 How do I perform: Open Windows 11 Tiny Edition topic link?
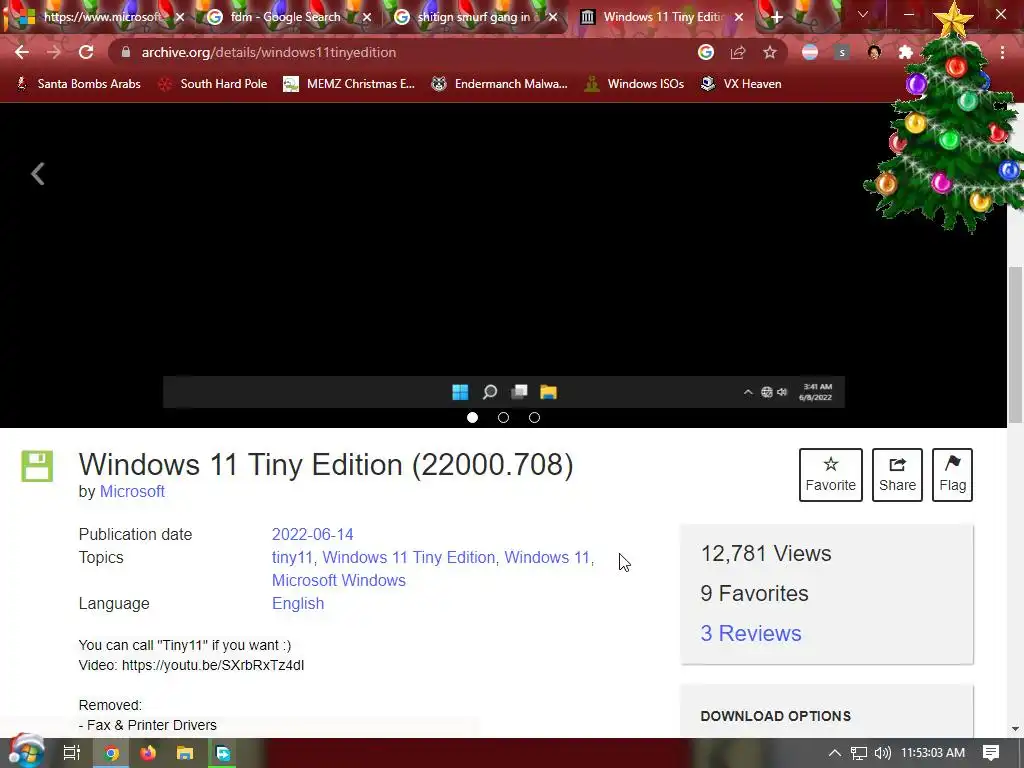click(x=409, y=557)
